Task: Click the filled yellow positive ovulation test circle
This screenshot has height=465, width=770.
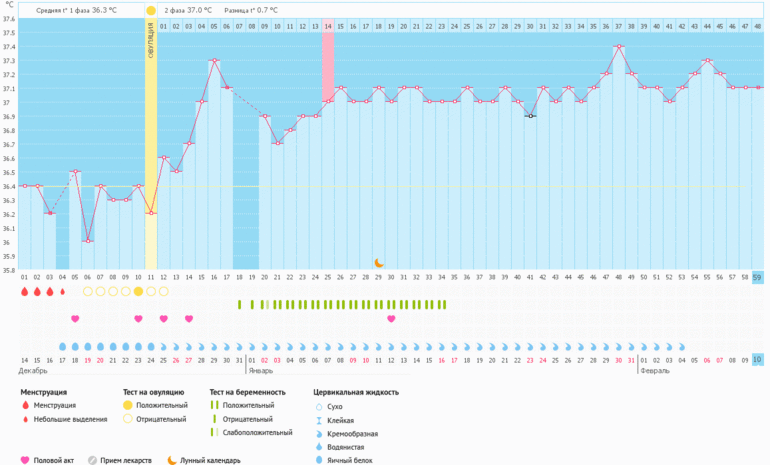Action: click(138, 291)
